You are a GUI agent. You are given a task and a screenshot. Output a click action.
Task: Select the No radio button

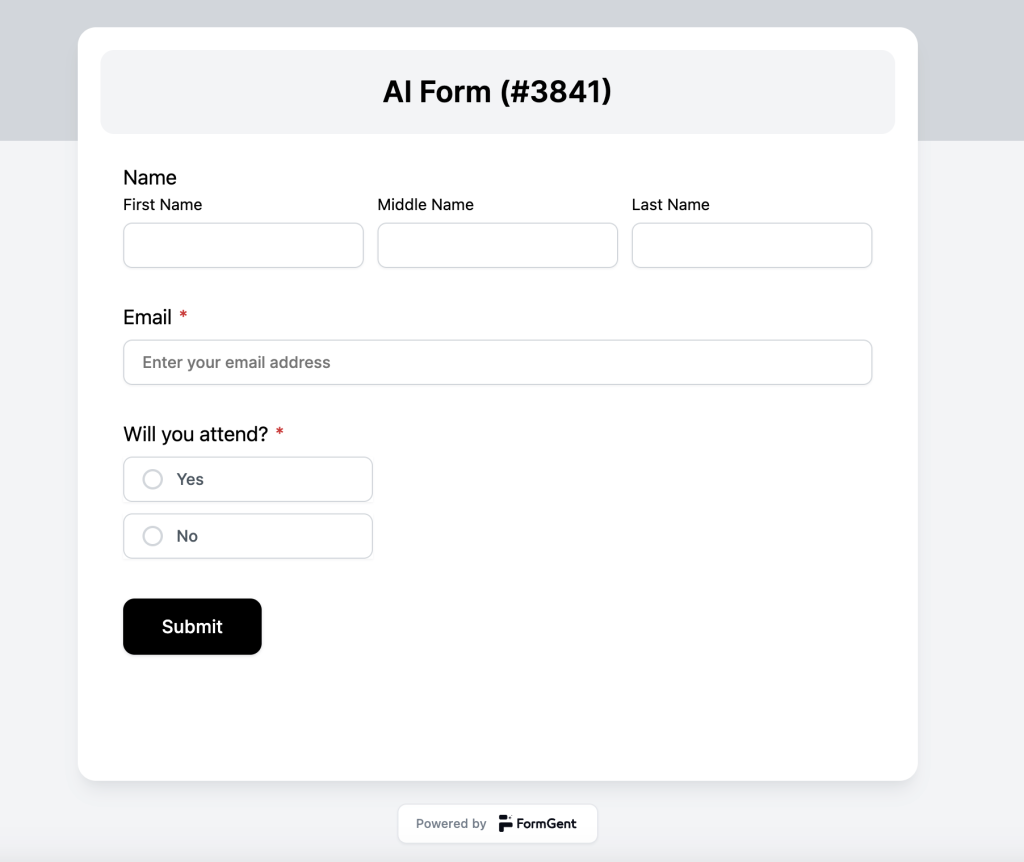pyautogui.click(x=153, y=536)
